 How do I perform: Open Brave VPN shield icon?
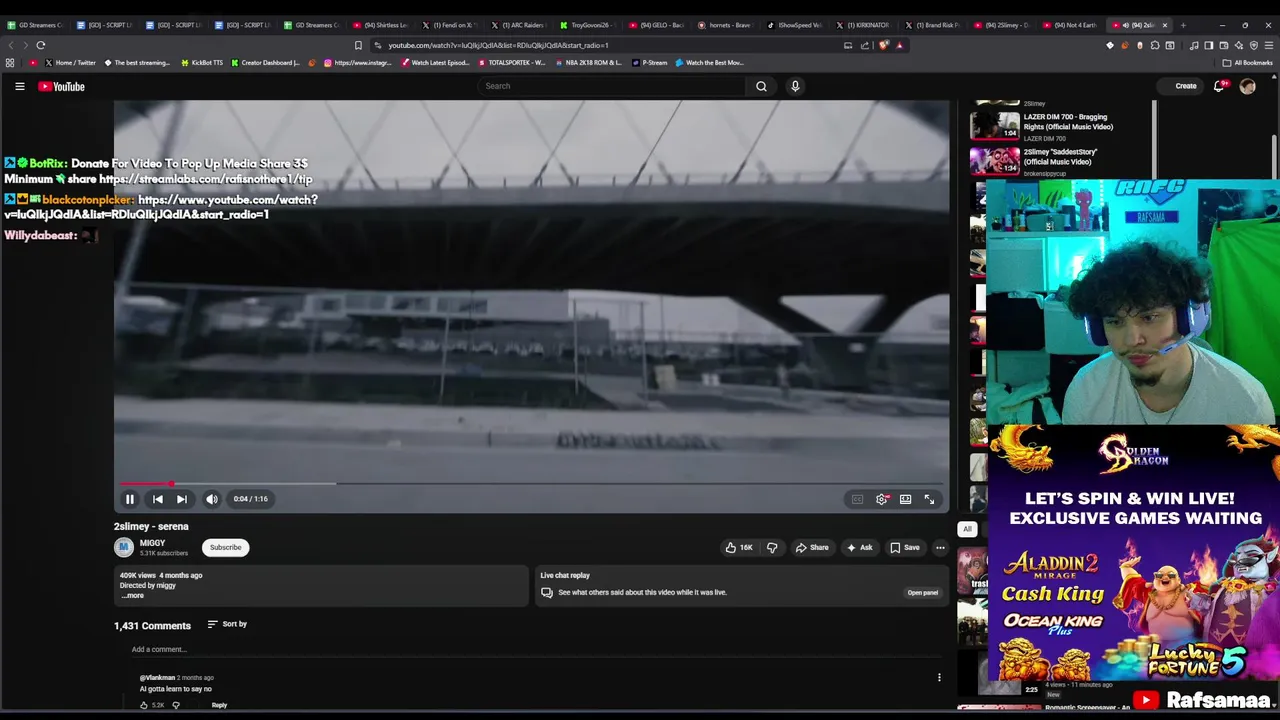pos(1253,45)
